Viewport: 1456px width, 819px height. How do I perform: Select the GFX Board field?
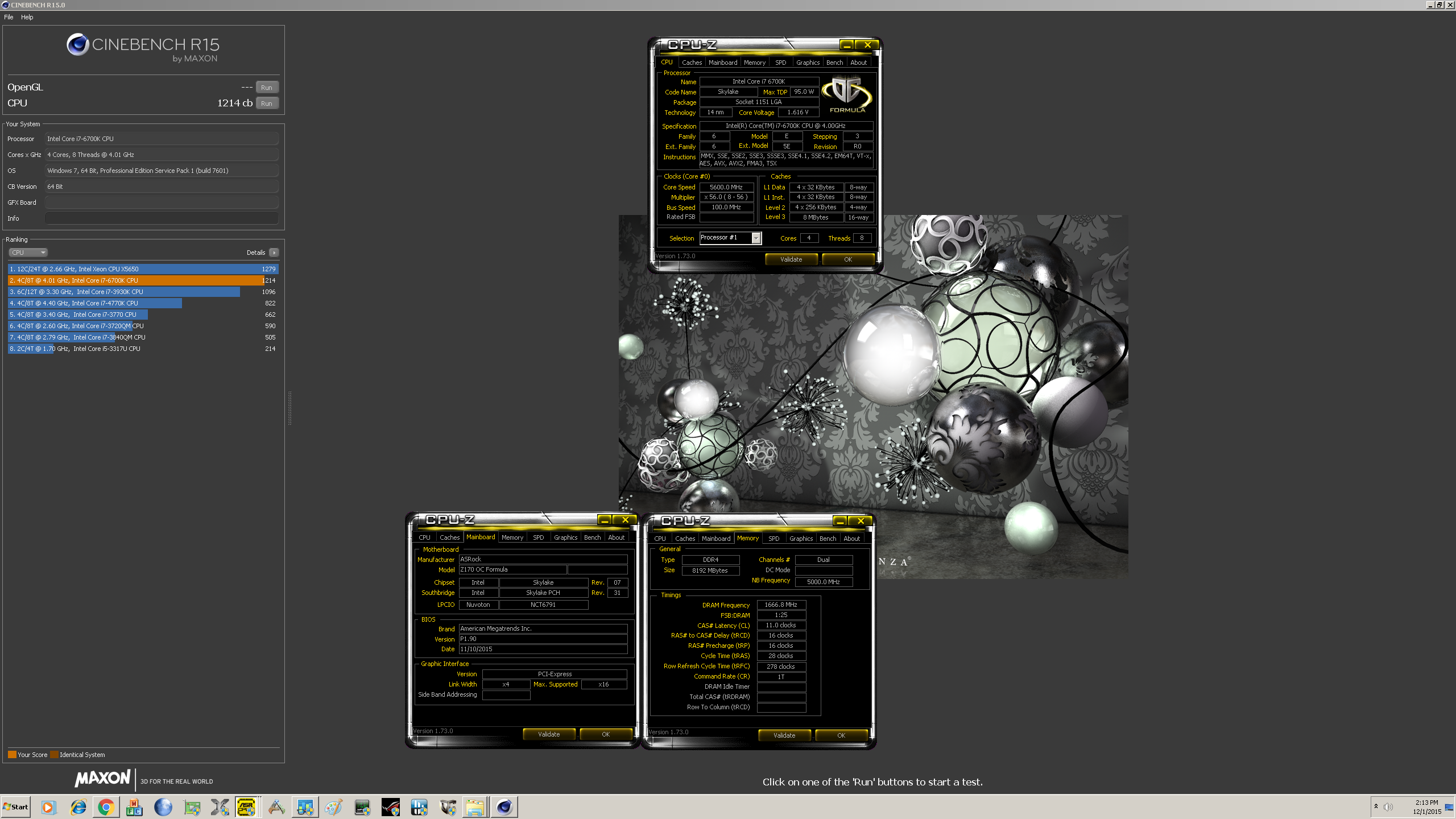click(x=162, y=202)
